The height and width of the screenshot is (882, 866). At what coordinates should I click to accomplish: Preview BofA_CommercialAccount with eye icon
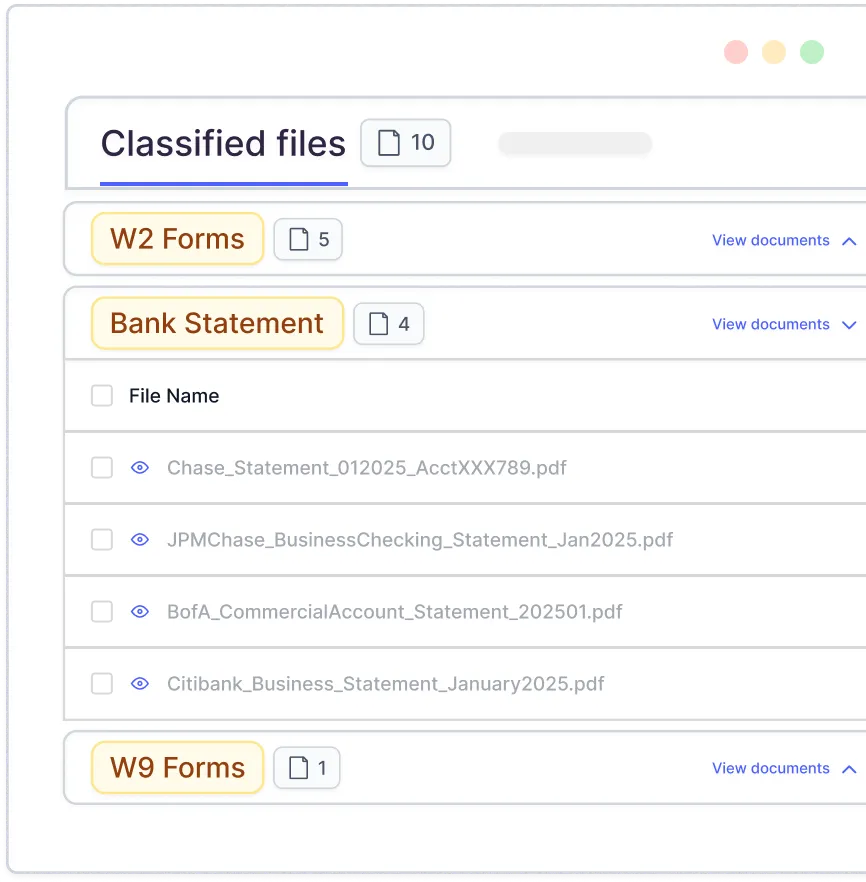coord(140,611)
